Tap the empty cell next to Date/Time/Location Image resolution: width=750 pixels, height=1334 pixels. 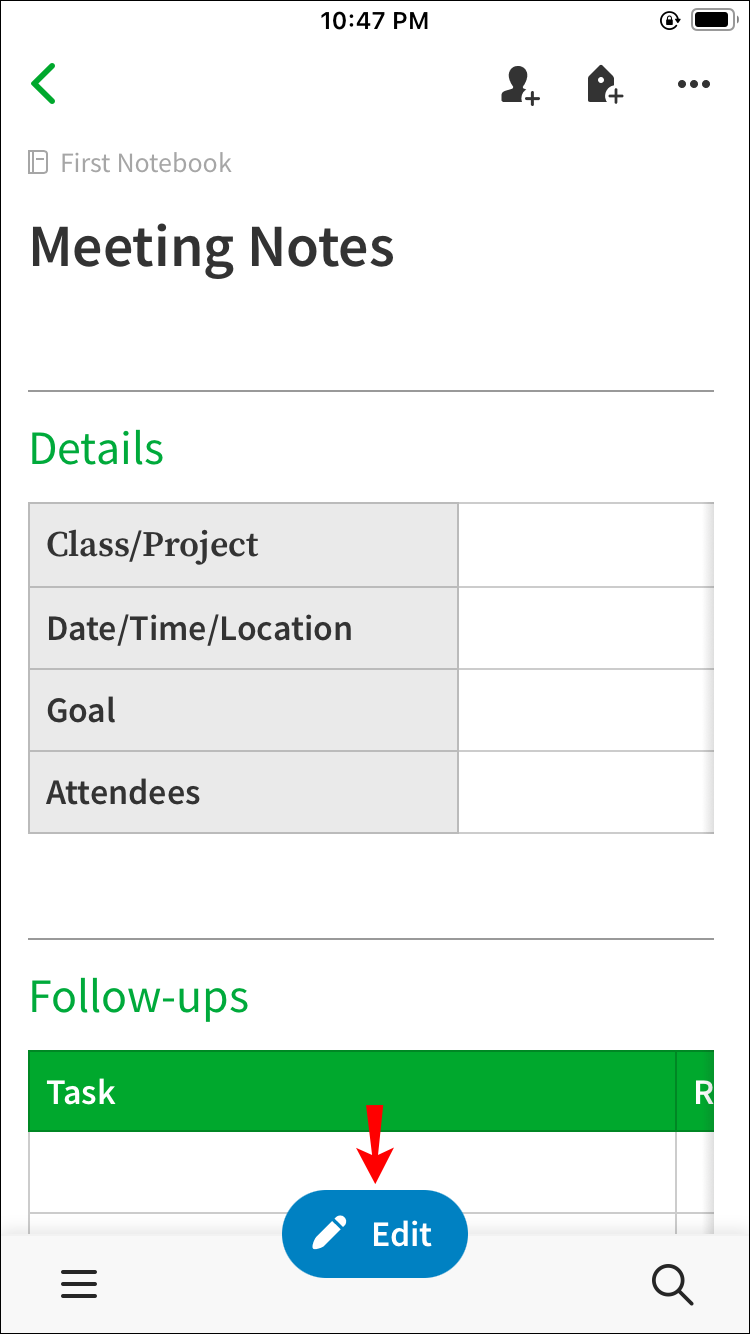(585, 628)
